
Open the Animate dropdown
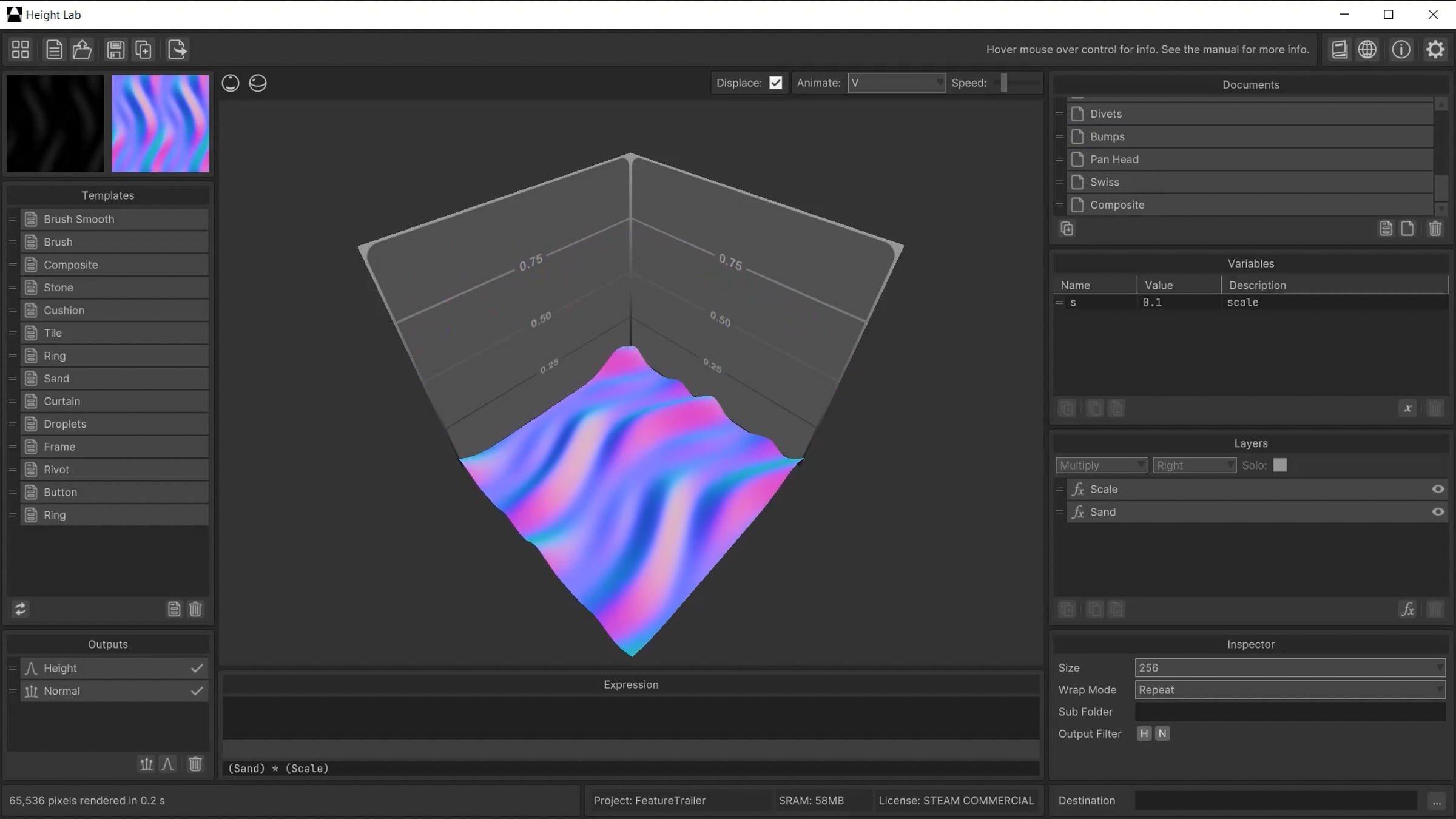(896, 83)
